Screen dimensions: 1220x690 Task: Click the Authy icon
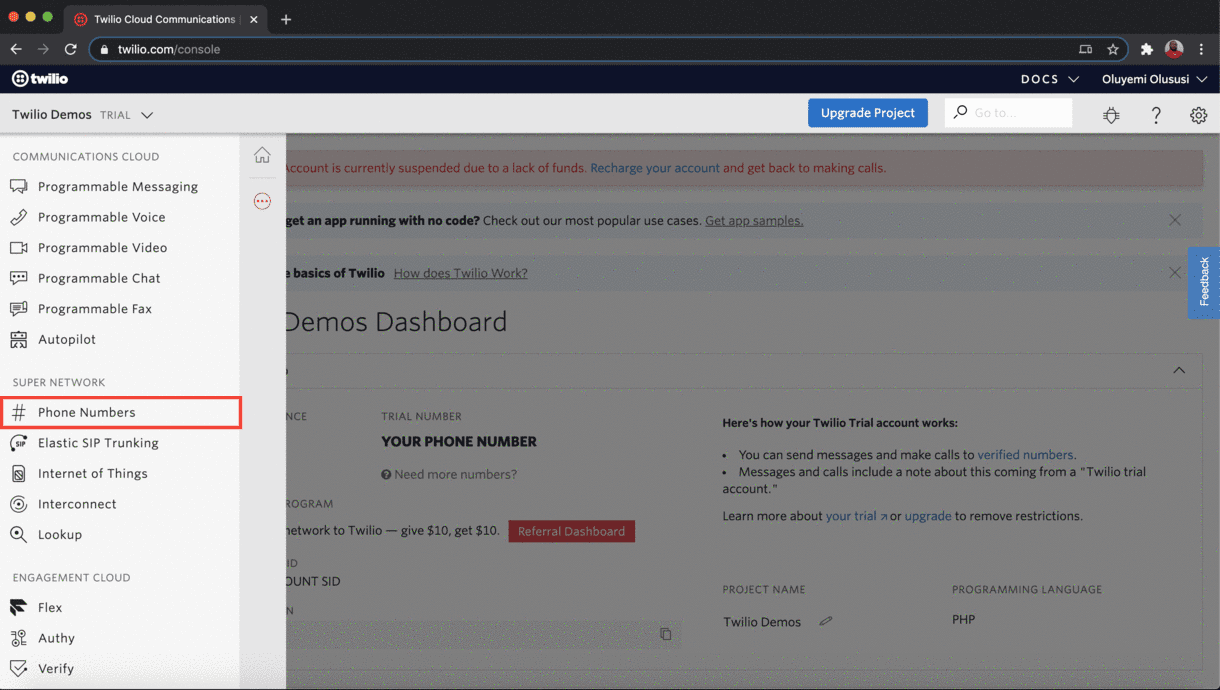[x=18, y=638]
